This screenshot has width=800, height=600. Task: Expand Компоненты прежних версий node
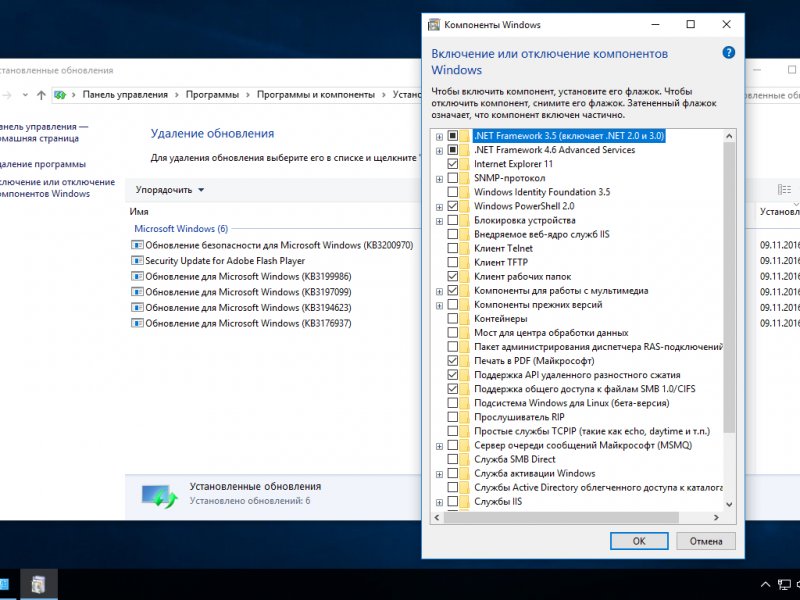pos(439,306)
